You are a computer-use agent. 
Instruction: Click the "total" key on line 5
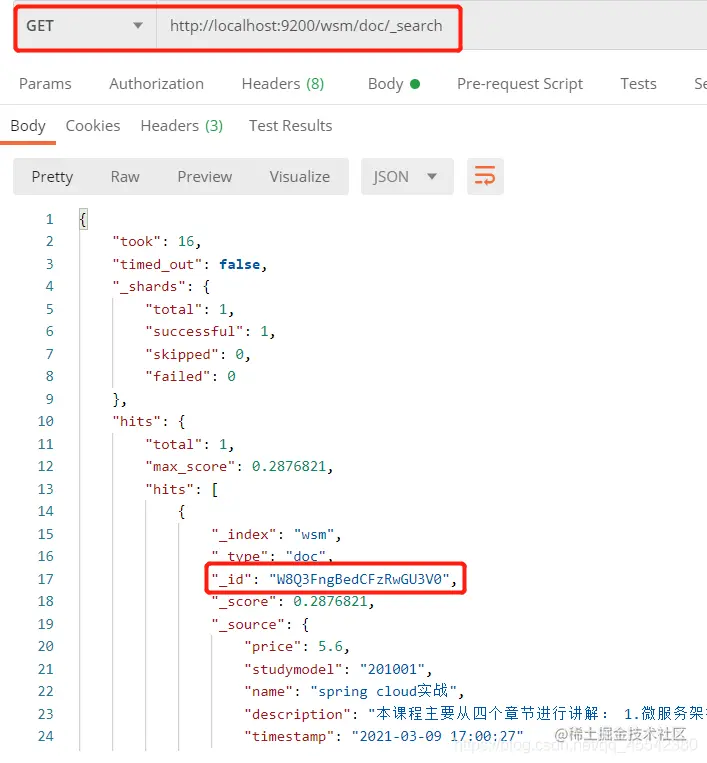[174, 309]
